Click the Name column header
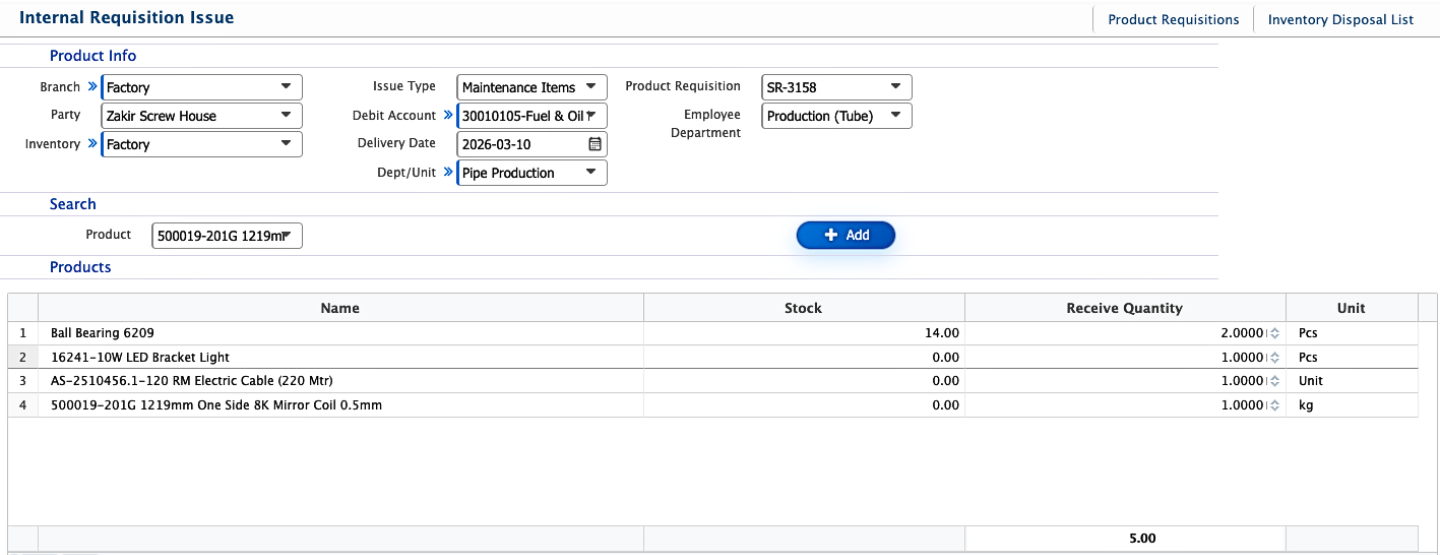Viewport: 1440px width, 555px height. (x=340, y=308)
